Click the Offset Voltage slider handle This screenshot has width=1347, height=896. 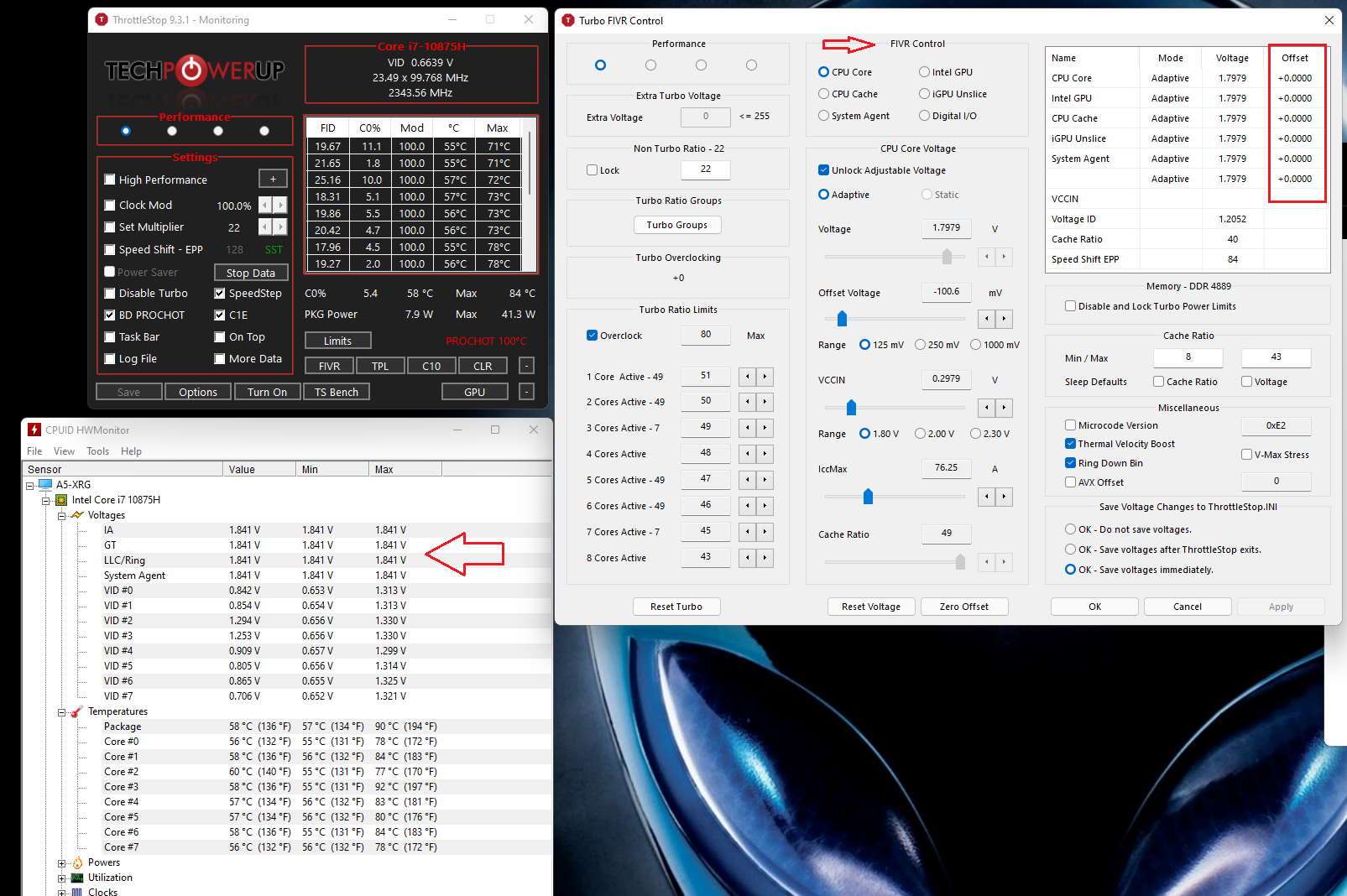click(x=842, y=319)
